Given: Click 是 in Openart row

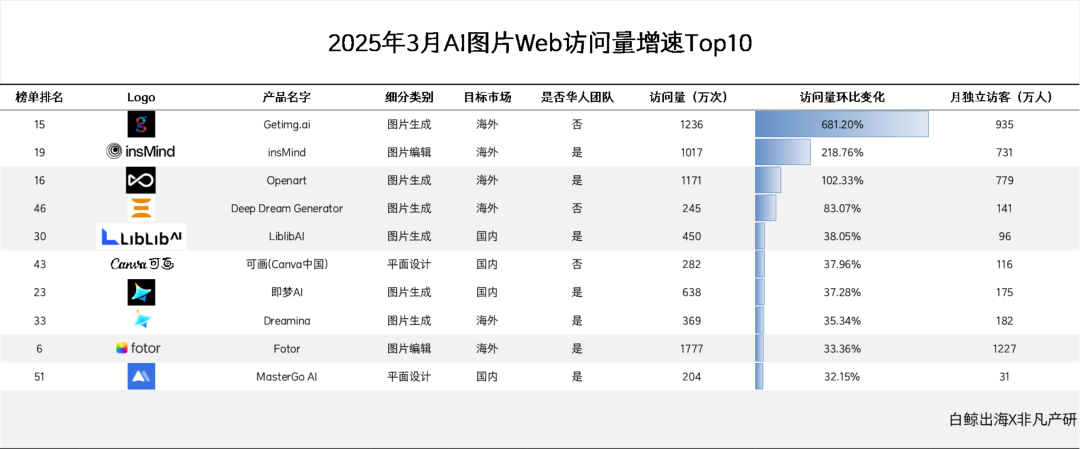Looking at the screenshot, I should pos(577,180).
